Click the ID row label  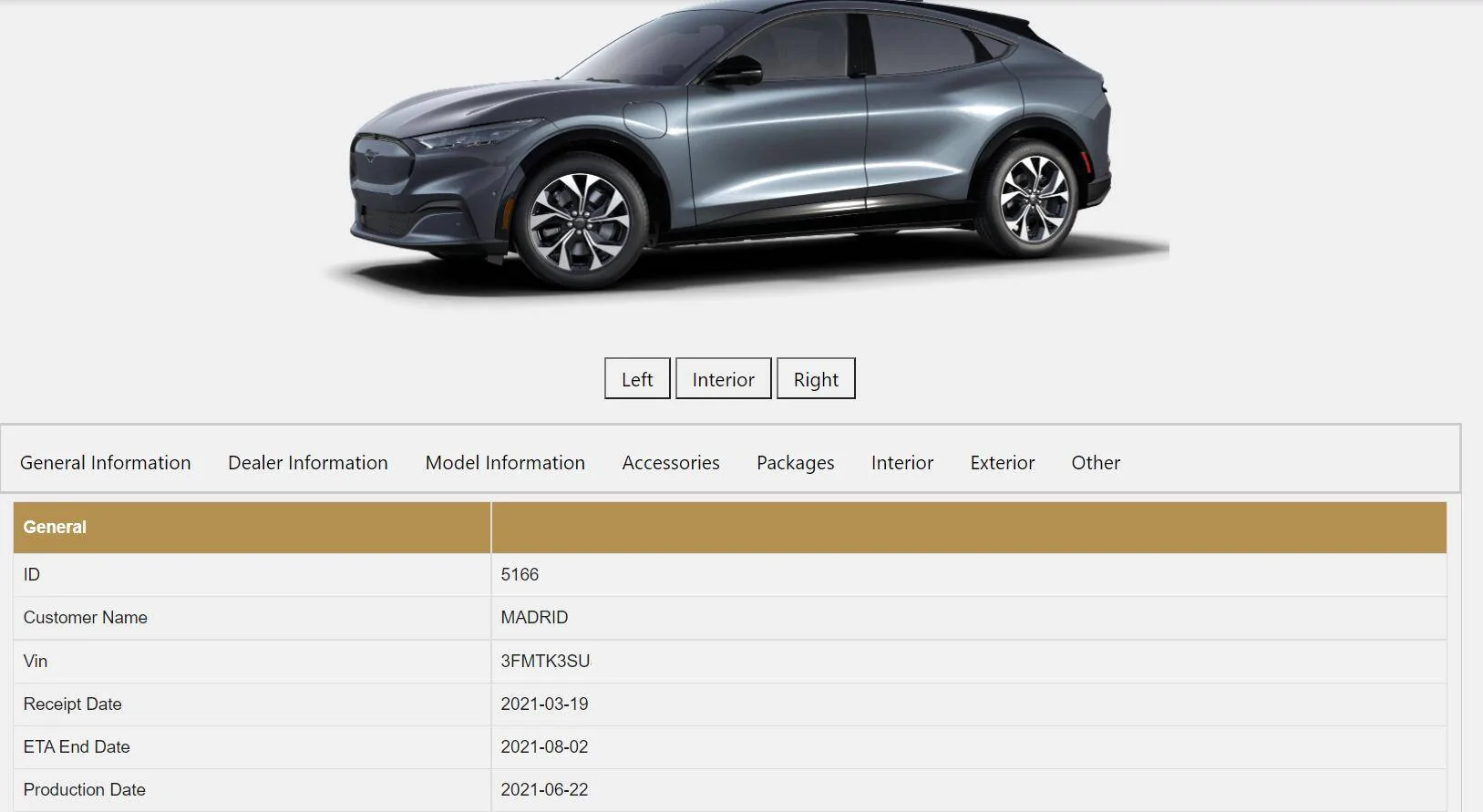coord(32,574)
